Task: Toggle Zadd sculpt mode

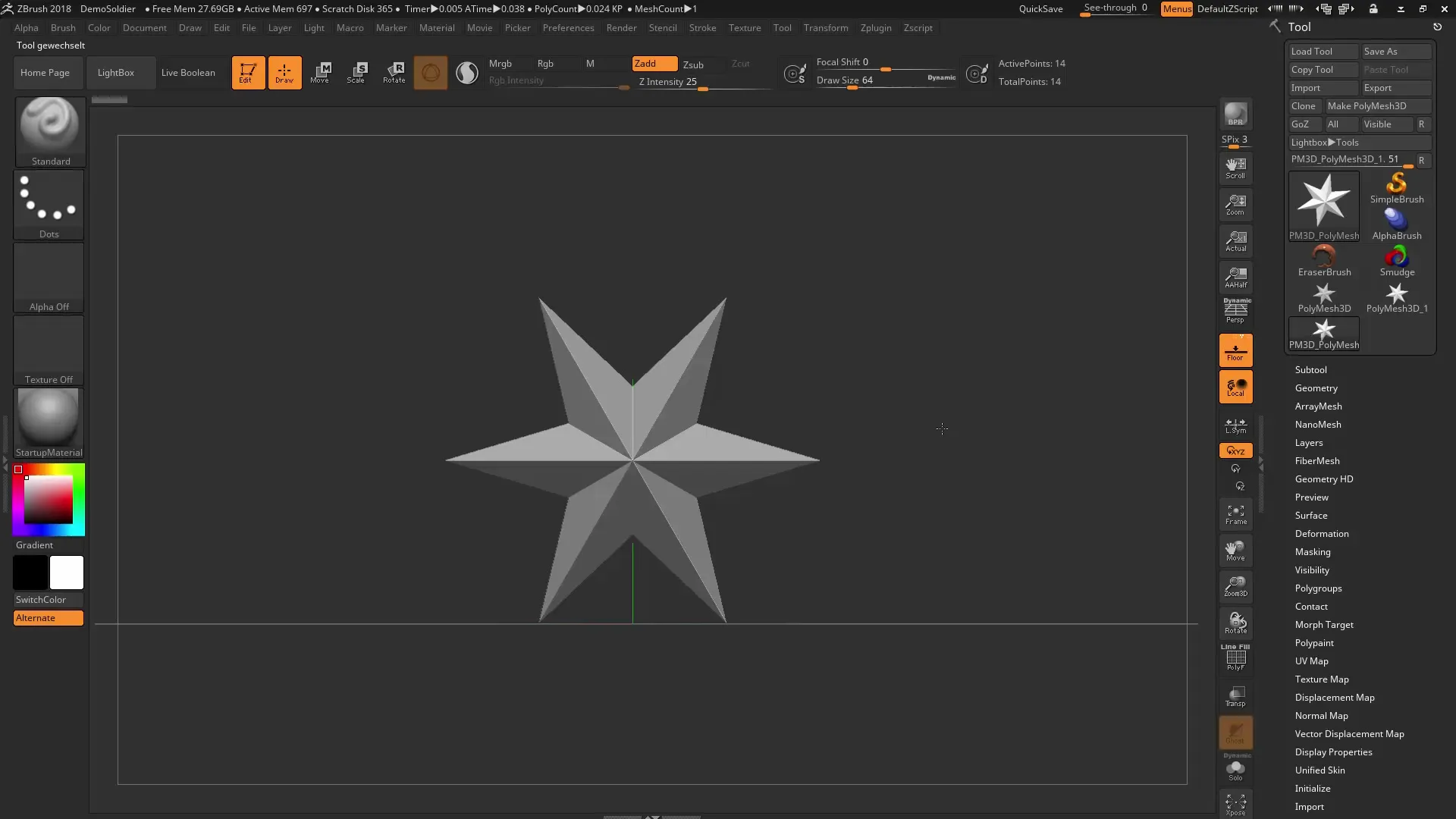Action: (654, 64)
